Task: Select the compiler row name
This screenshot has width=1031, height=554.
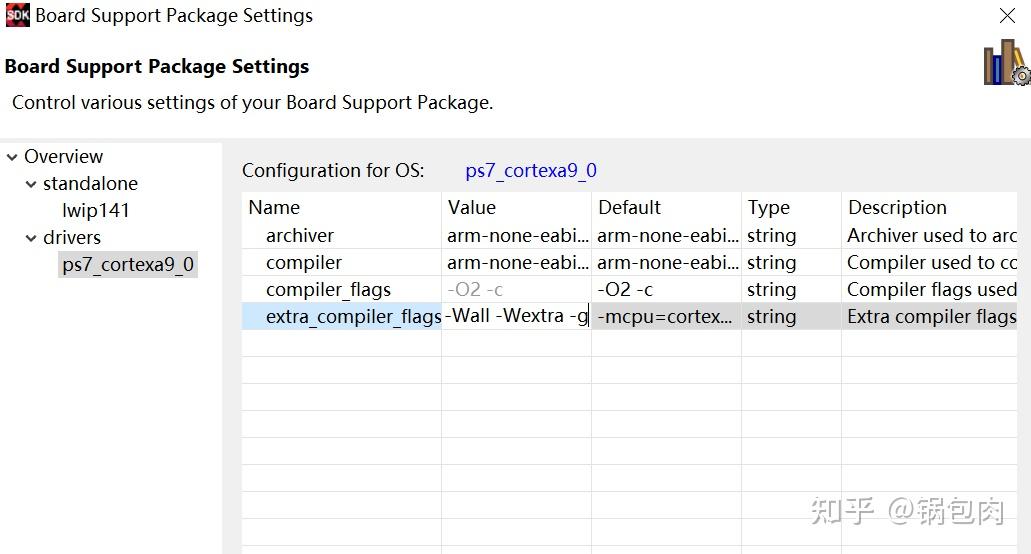Action: (x=303, y=263)
